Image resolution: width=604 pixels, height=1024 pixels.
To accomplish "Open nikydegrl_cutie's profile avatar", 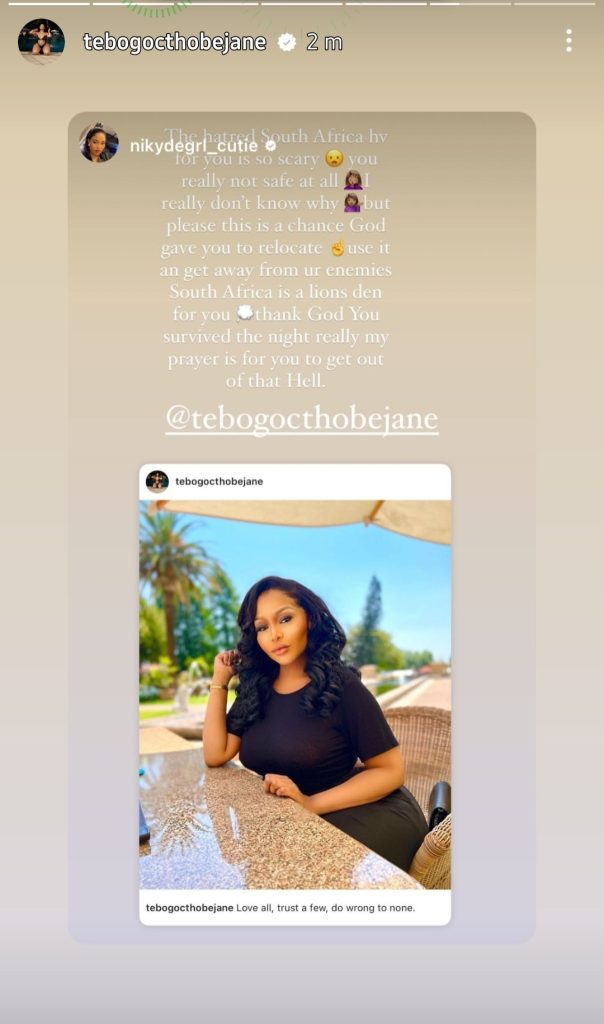I will point(99,142).
